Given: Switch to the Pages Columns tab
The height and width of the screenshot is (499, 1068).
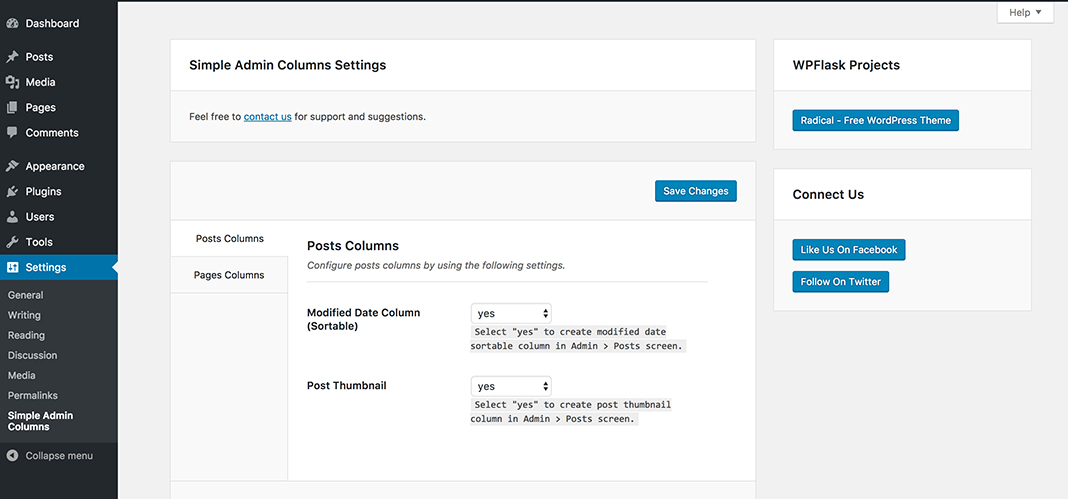Looking at the screenshot, I should tap(230, 275).
